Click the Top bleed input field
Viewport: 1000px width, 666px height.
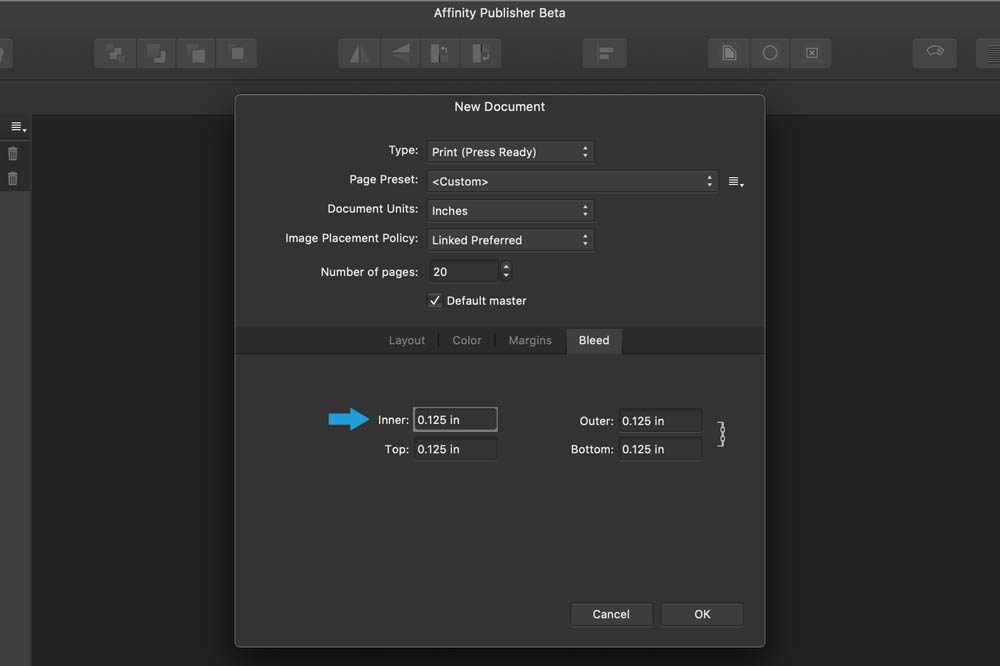click(455, 449)
